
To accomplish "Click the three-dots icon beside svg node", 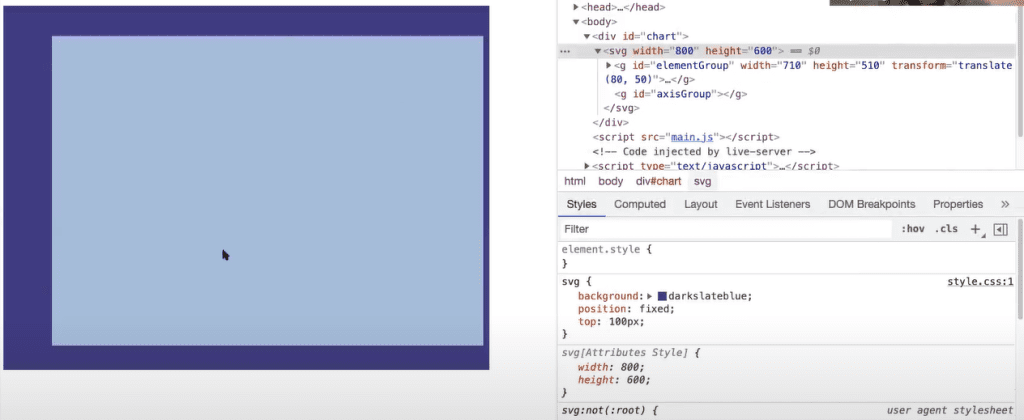I will click(x=566, y=51).
